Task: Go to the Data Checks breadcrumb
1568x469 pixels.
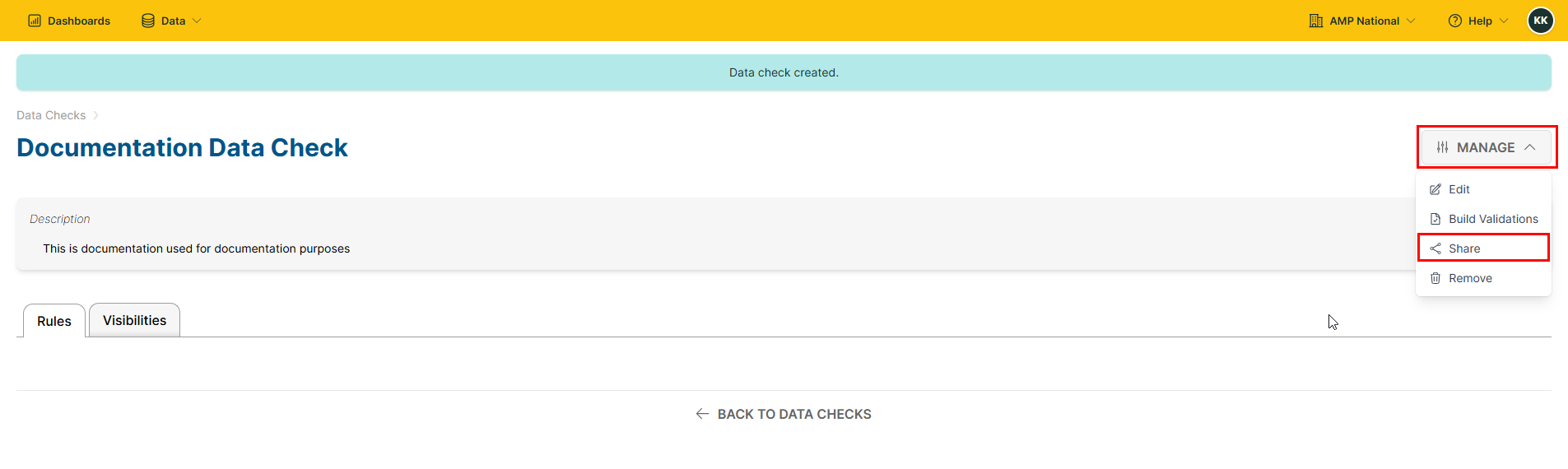Action: tap(51, 115)
